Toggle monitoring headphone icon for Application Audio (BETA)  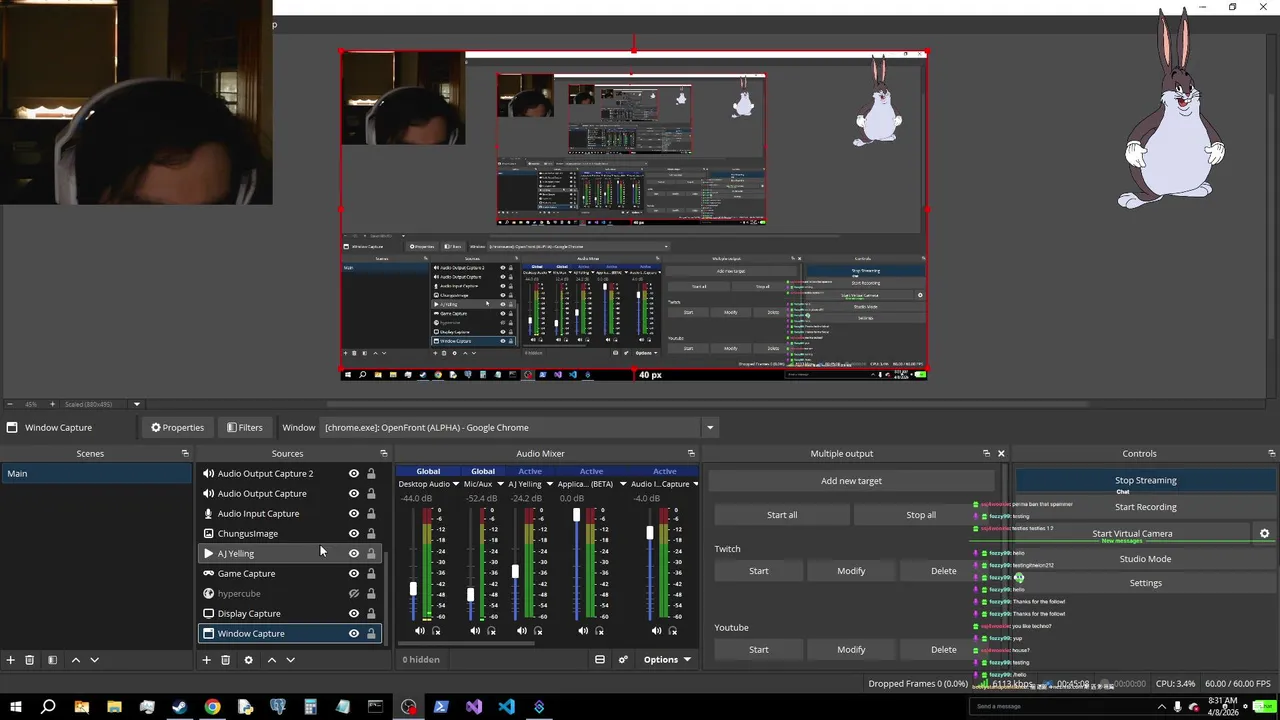pos(600,631)
